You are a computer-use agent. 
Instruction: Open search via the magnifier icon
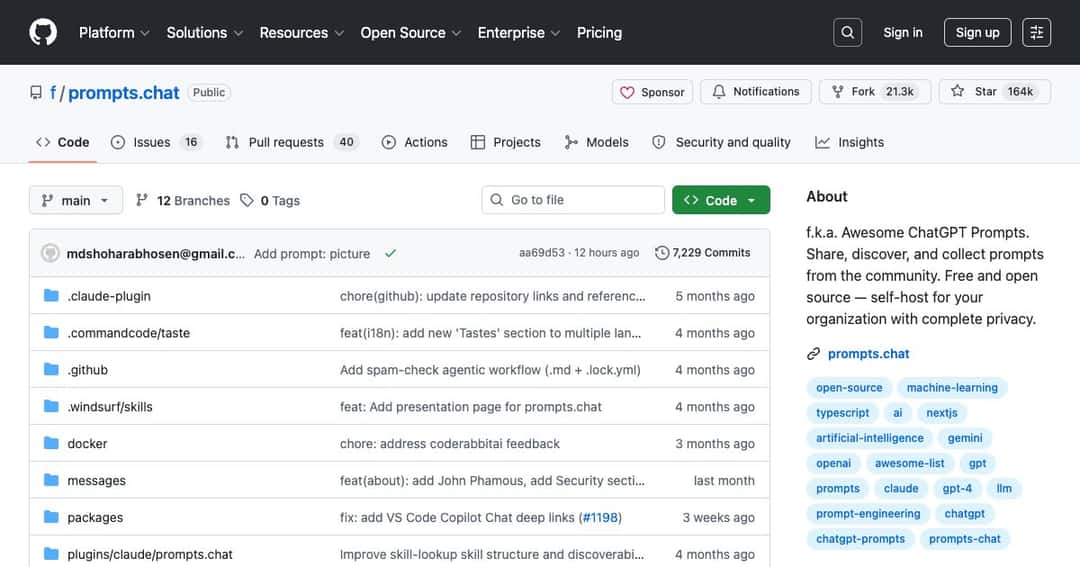[847, 32]
